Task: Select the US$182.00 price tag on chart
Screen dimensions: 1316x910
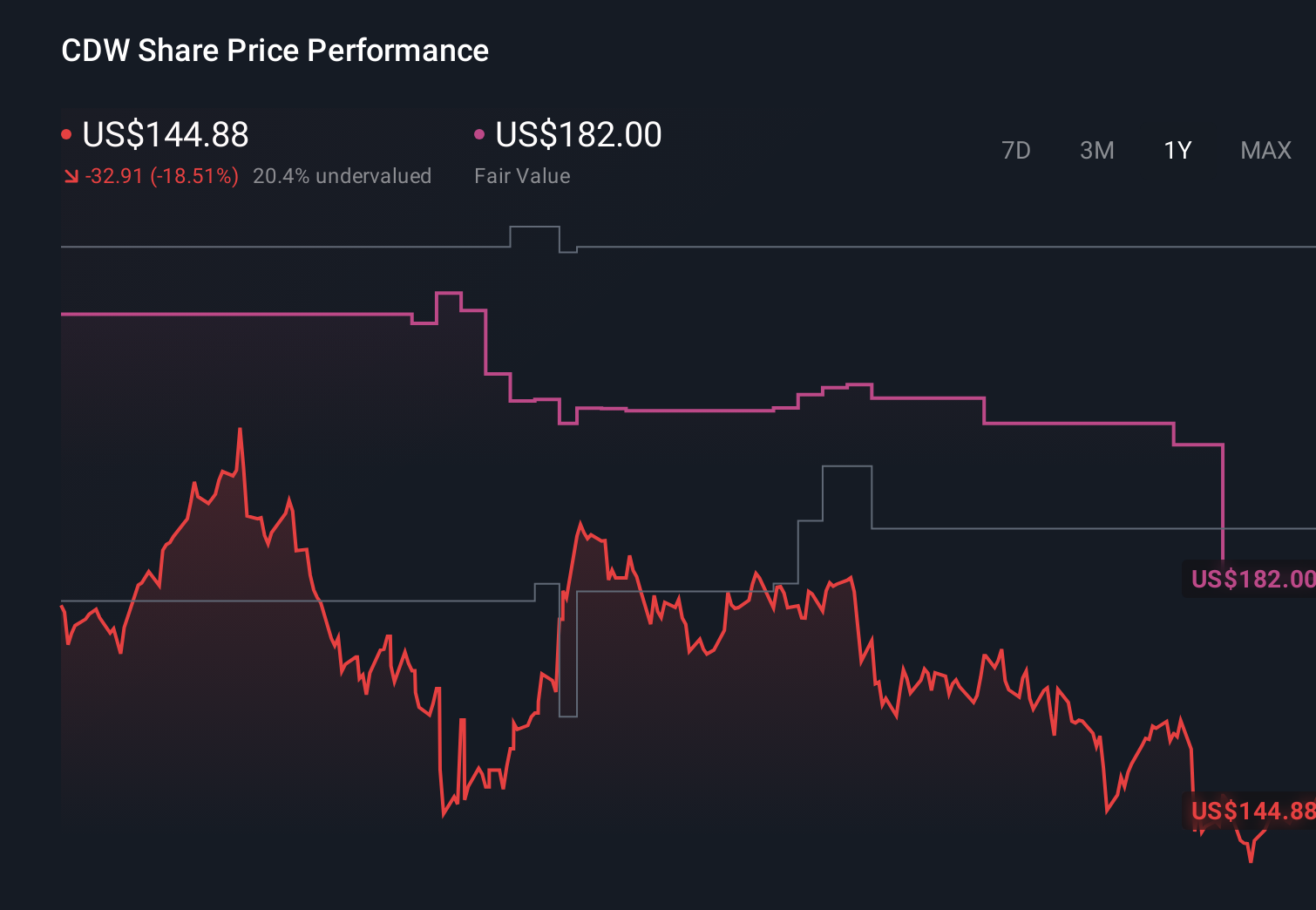Action: (x=1252, y=578)
